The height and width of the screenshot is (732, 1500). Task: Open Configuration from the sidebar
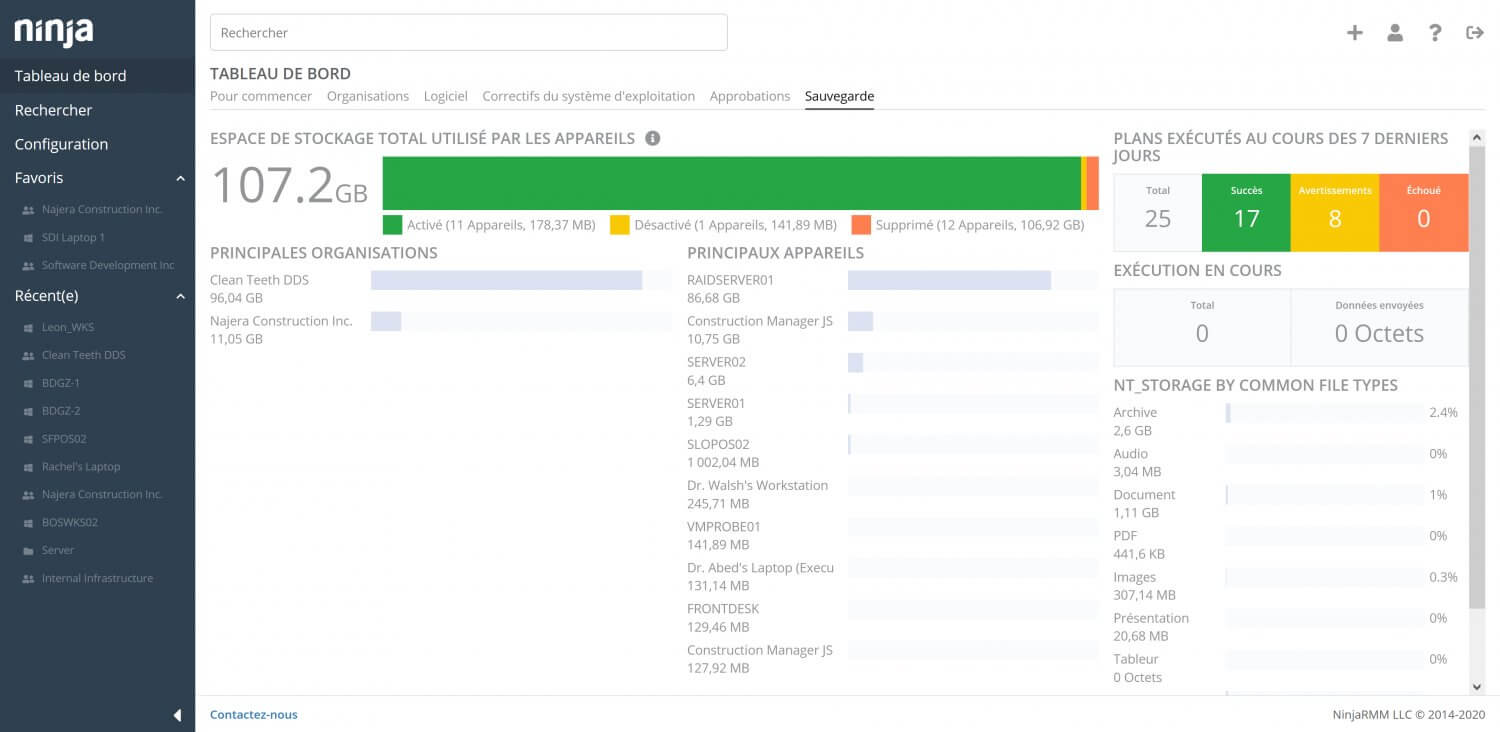(61, 144)
